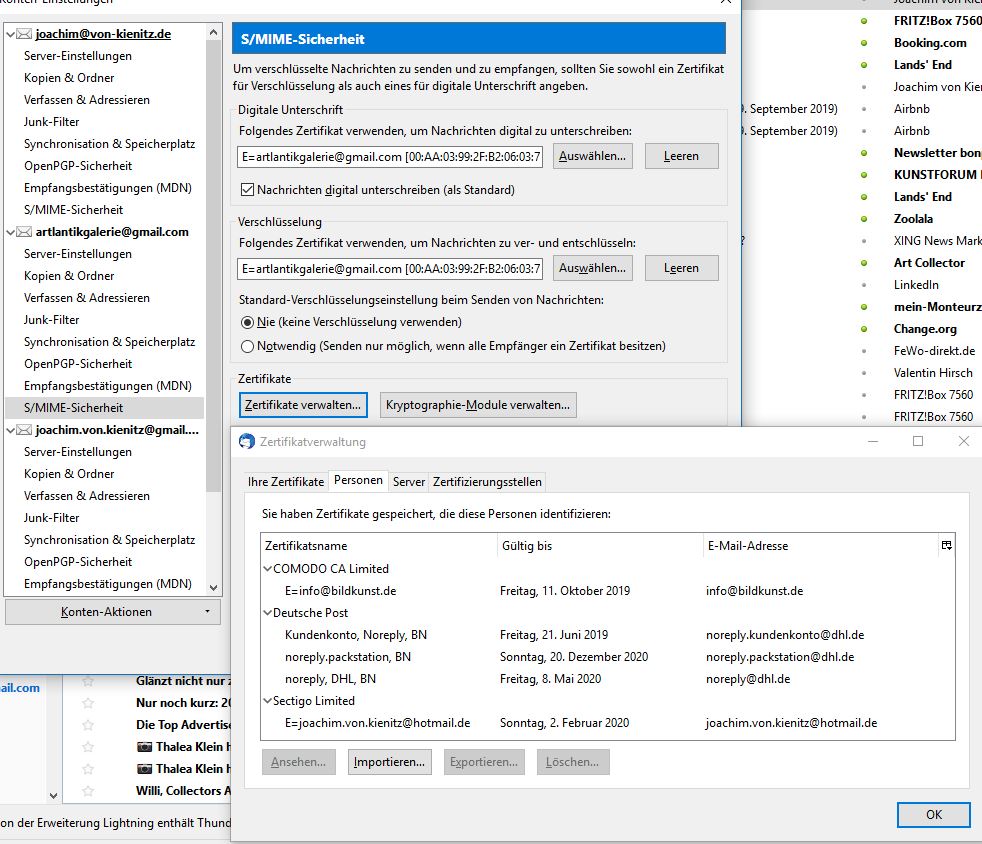This screenshot has height=844, width=982.
Task: Click the green unread dot beside Booking.com
Action: 864,43
